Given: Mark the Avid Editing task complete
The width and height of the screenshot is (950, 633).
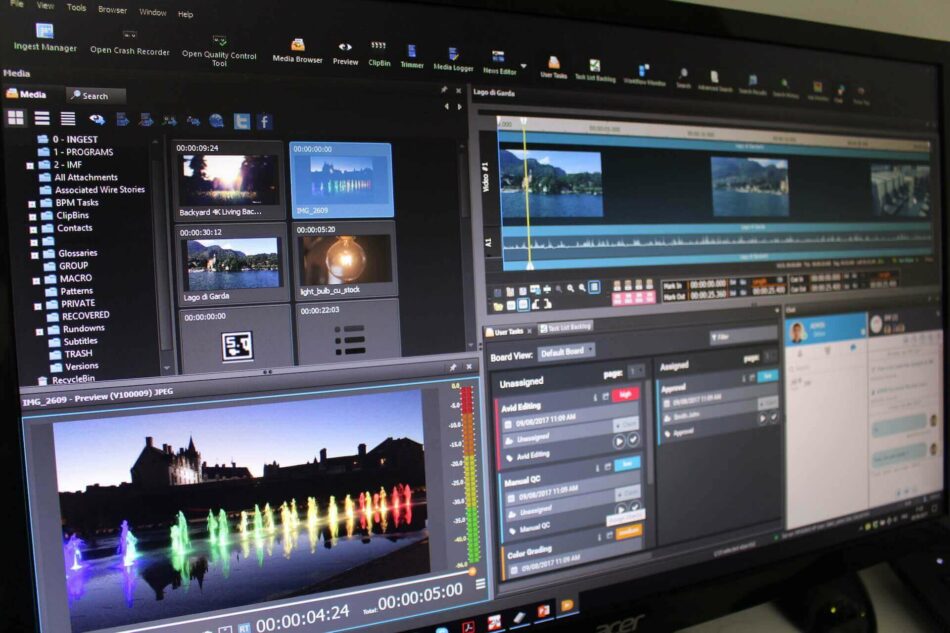Looking at the screenshot, I should point(633,440).
